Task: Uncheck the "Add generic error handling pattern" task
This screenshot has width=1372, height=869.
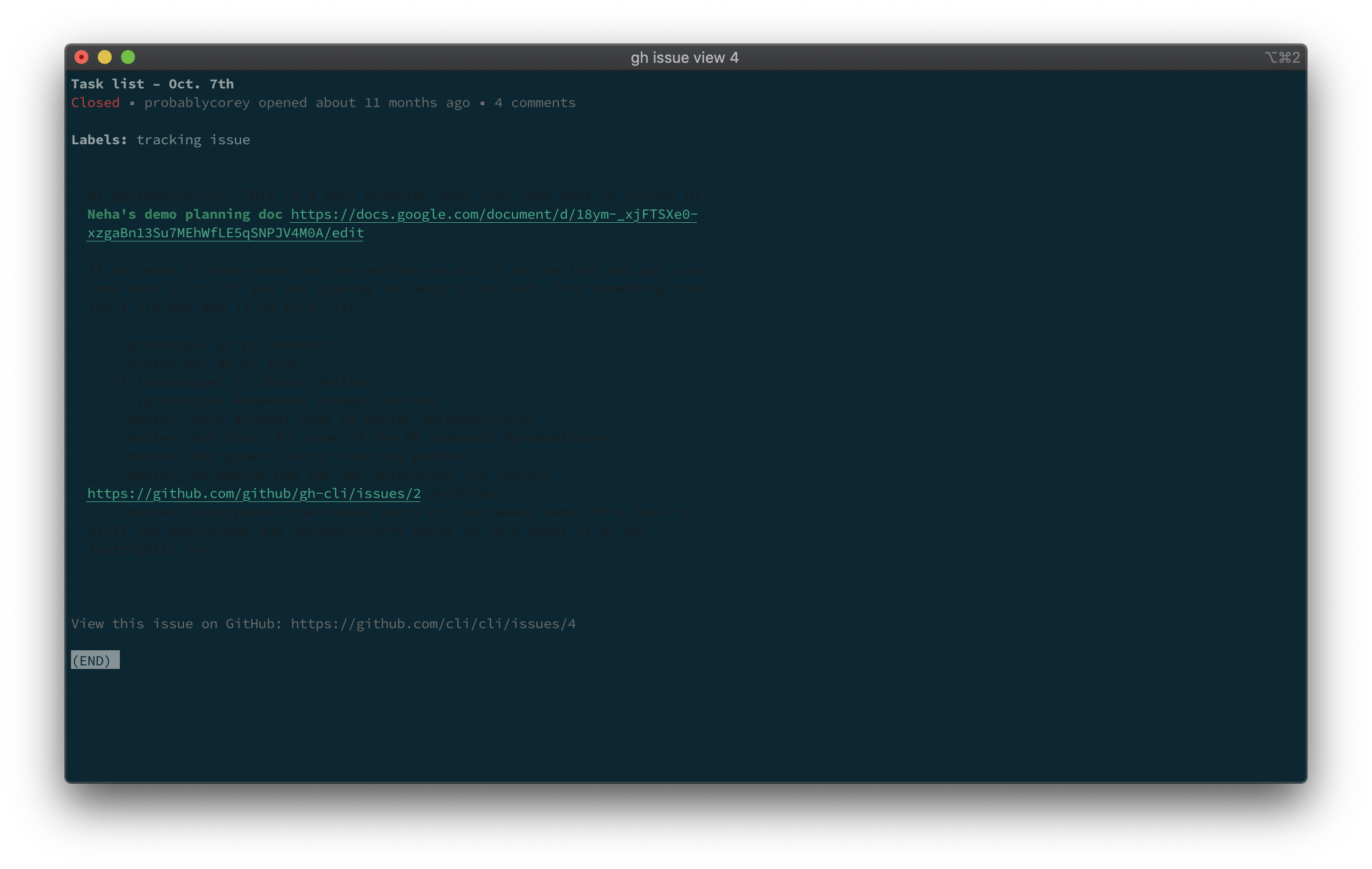Action: point(100,455)
